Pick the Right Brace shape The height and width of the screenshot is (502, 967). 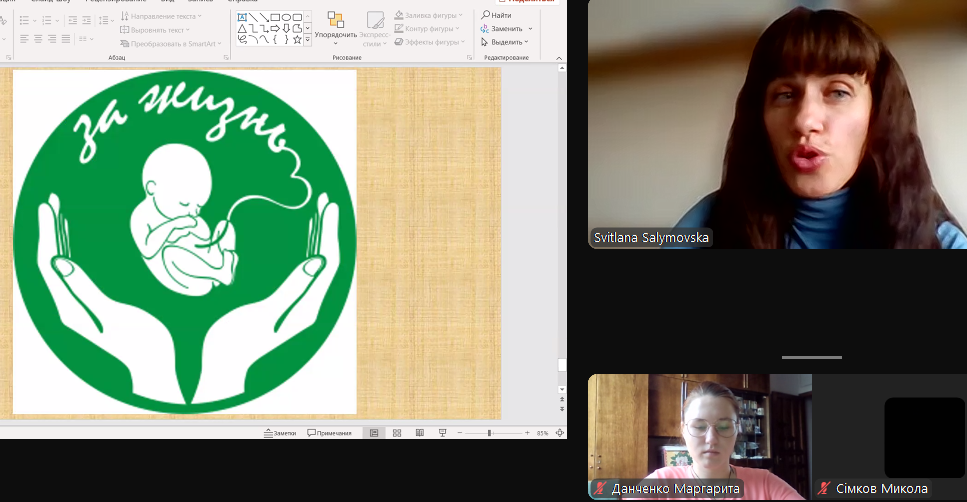pyautogui.click(x=286, y=39)
